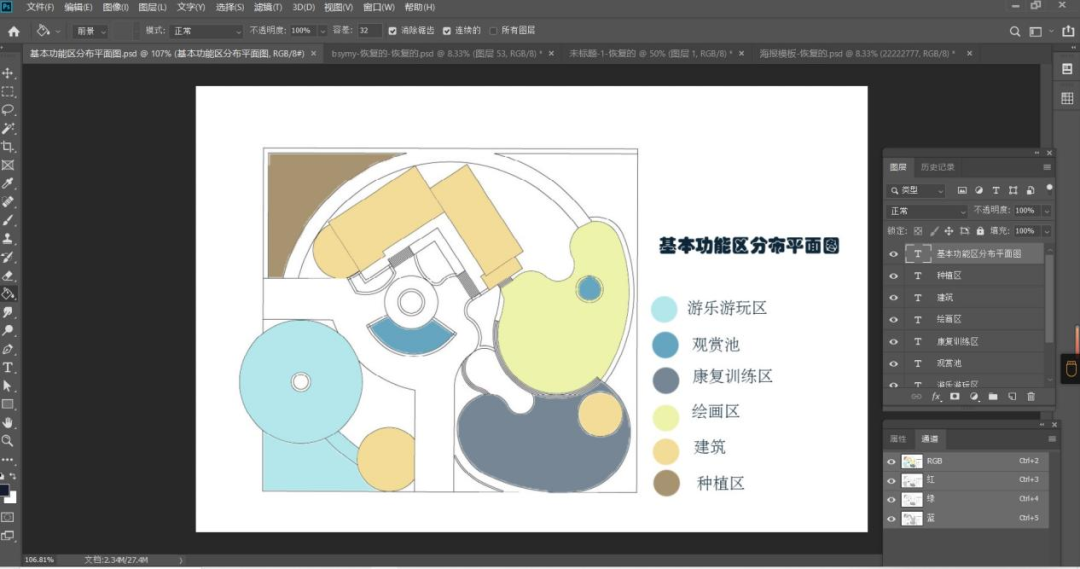This screenshot has width=1080, height=569.
Task: Select the Paint Bucket tool in toolbox
Action: click(x=8, y=294)
